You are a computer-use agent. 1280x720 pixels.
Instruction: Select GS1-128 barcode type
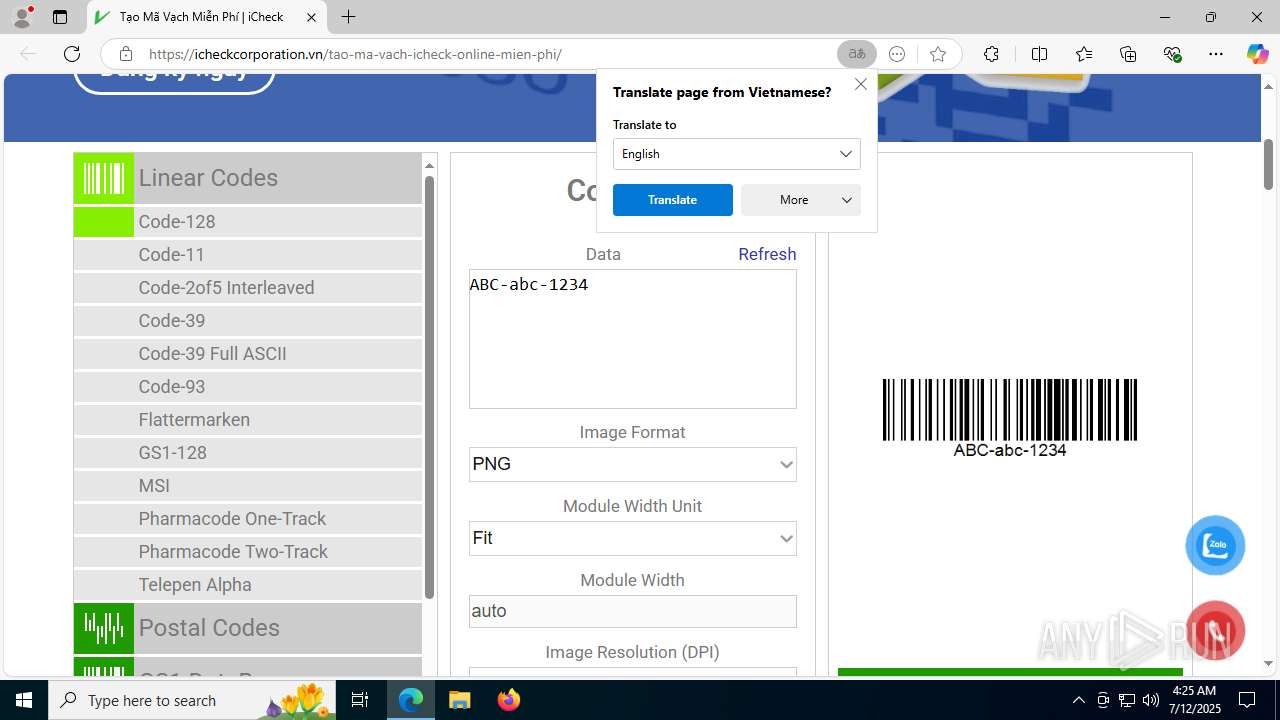pos(248,453)
